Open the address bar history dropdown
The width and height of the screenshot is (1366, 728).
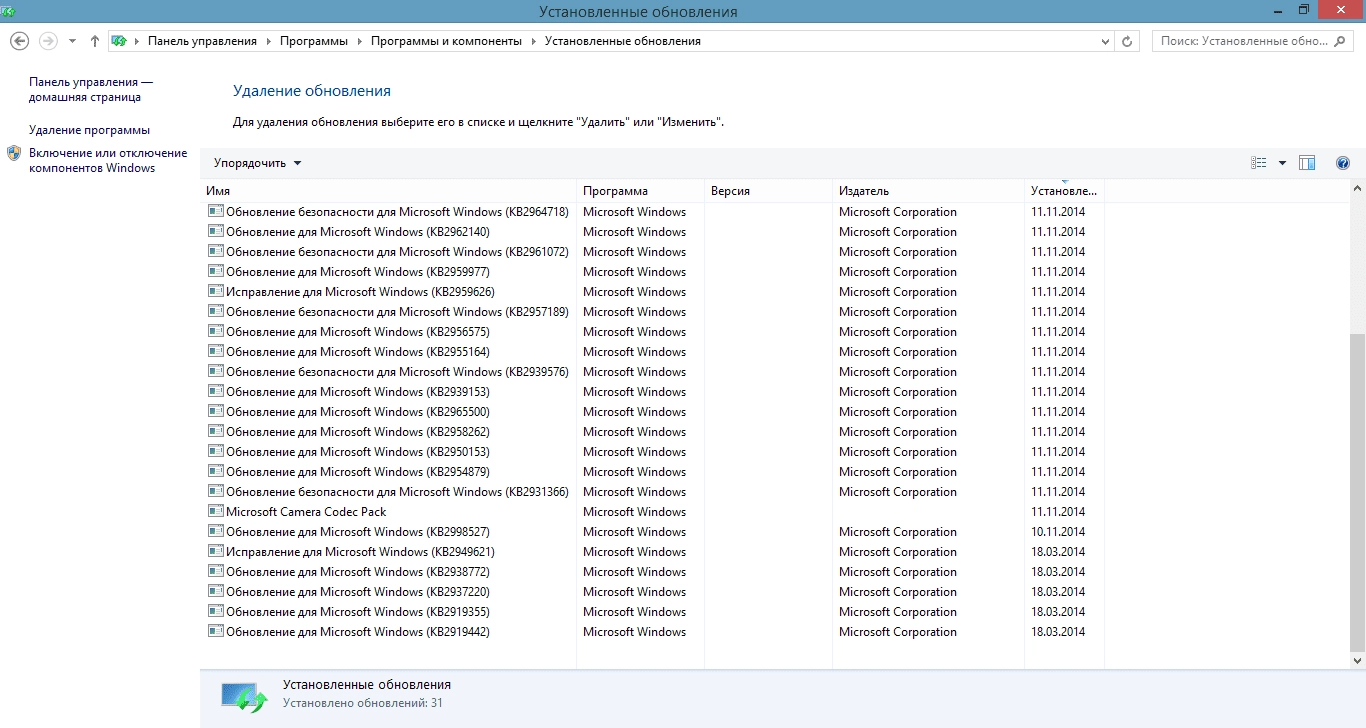pyautogui.click(x=1105, y=41)
